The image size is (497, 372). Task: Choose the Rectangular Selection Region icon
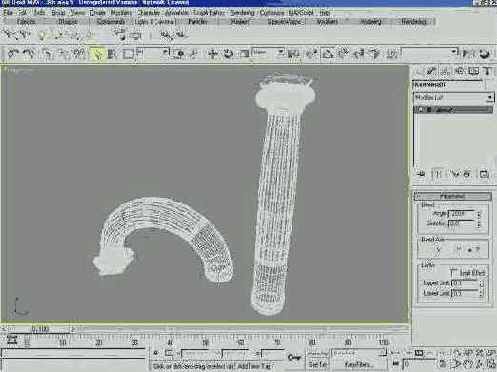coord(129,54)
